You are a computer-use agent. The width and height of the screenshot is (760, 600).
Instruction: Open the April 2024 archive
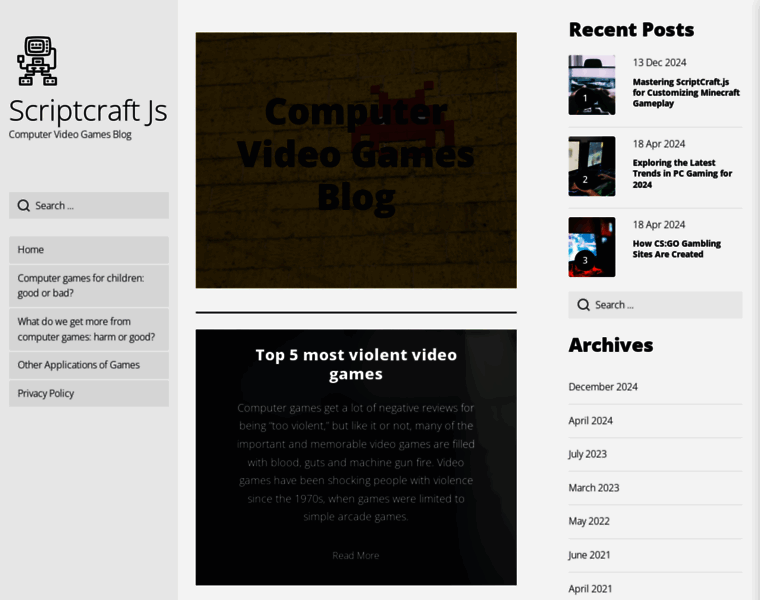[x=590, y=421]
